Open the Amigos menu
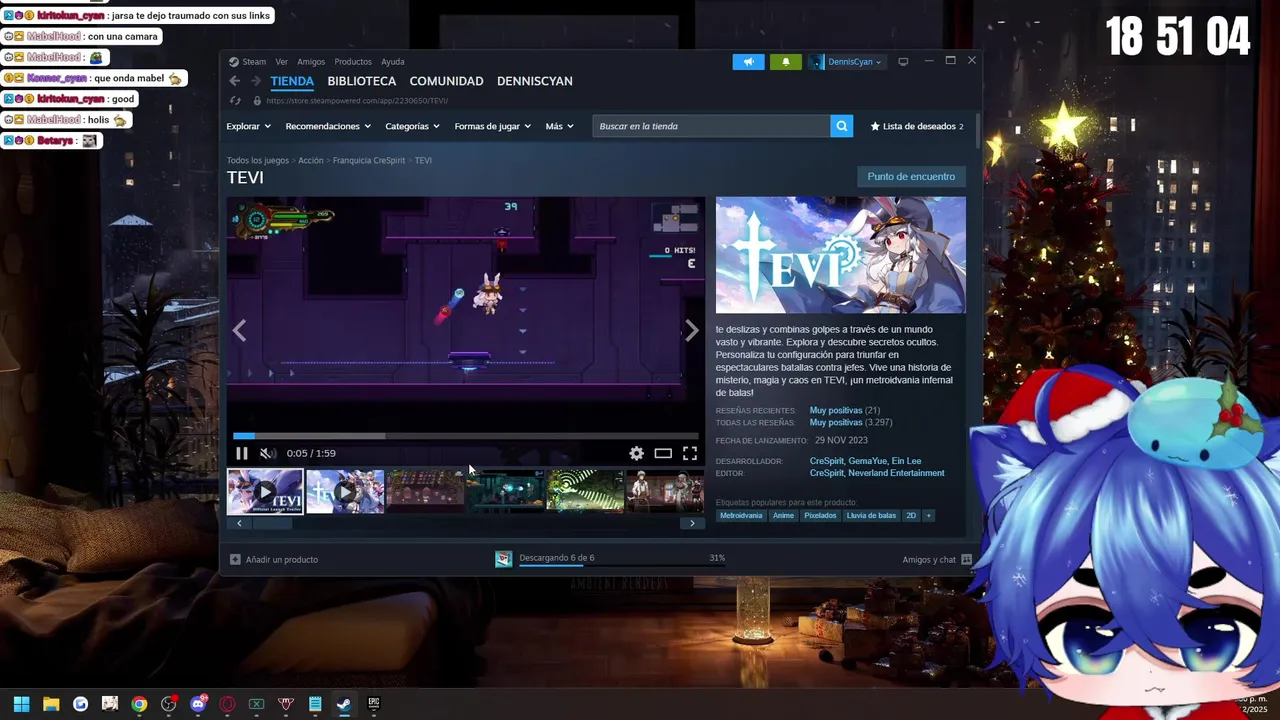This screenshot has width=1280, height=720. click(311, 62)
